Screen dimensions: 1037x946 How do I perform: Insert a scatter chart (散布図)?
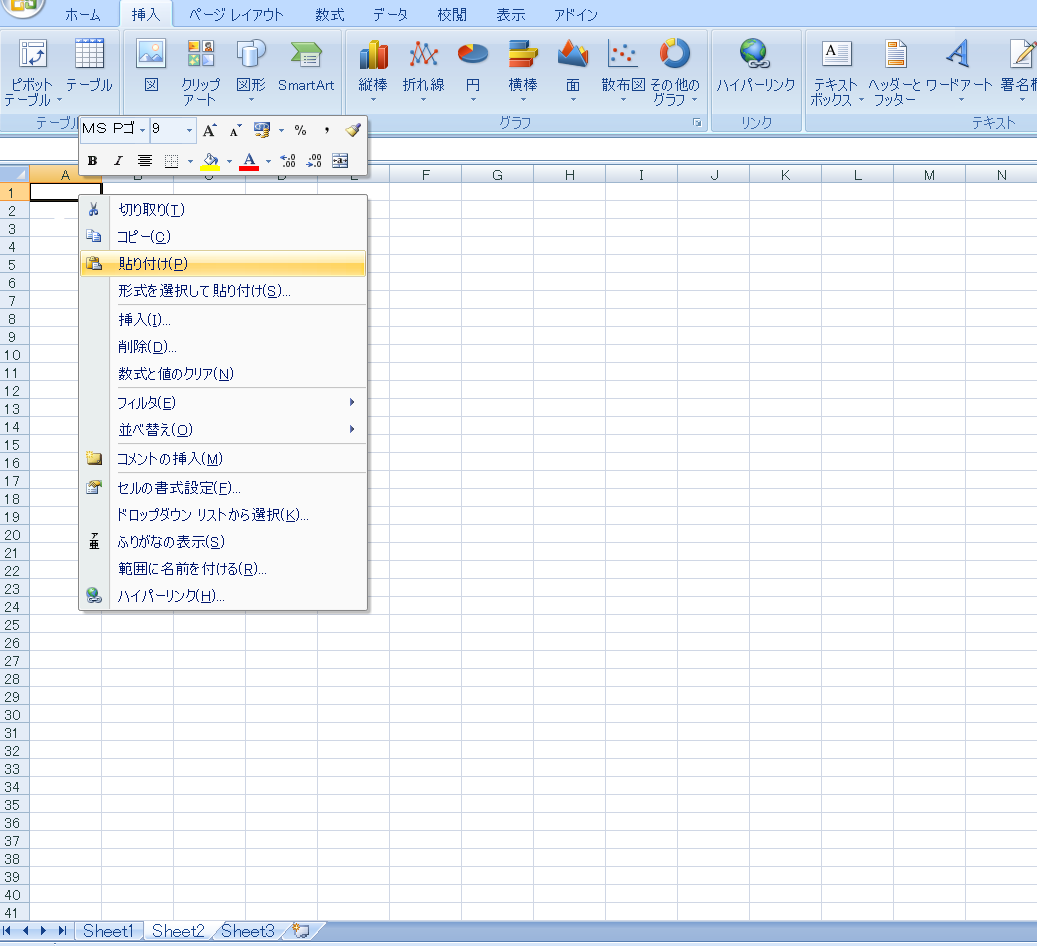(x=623, y=69)
